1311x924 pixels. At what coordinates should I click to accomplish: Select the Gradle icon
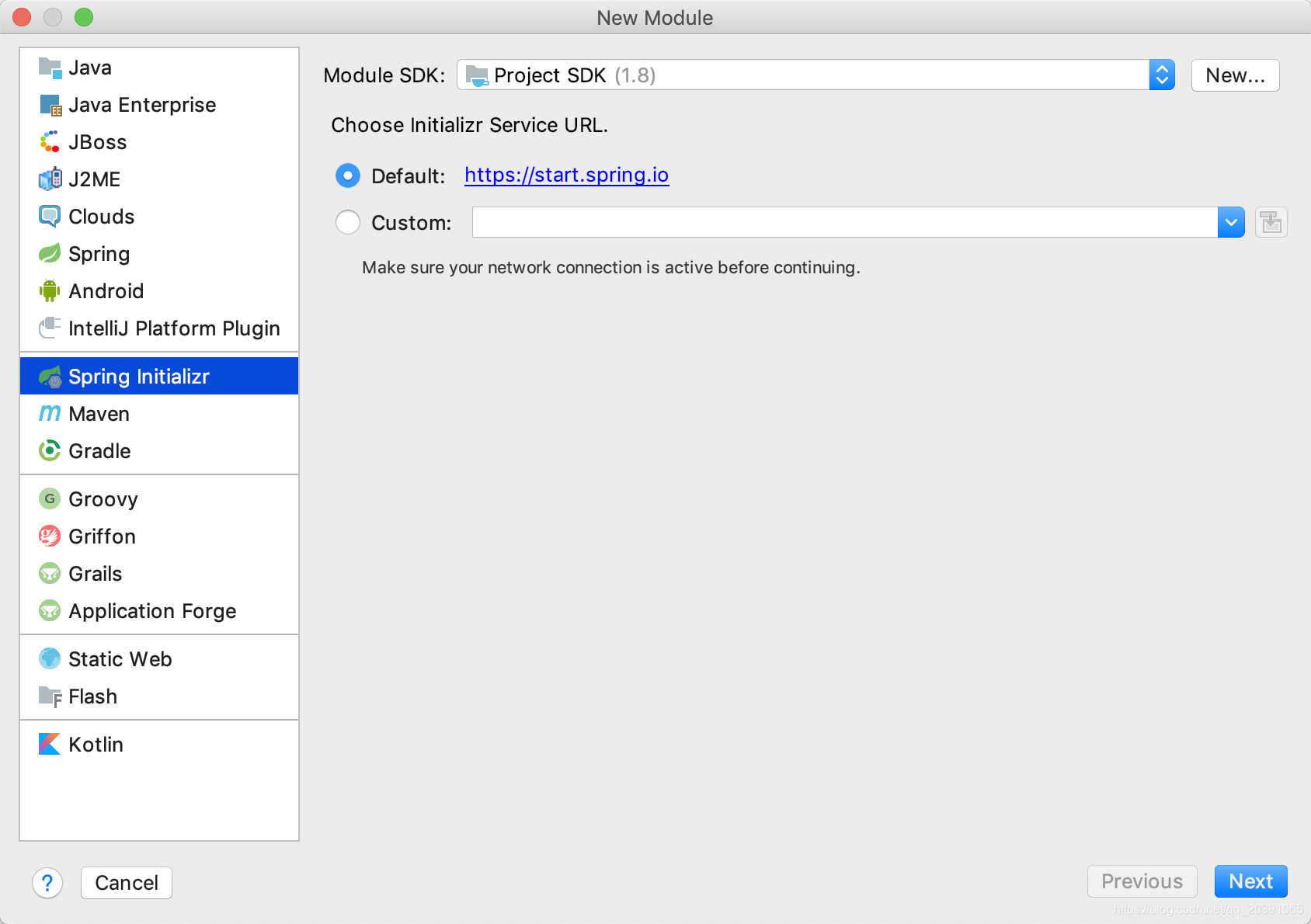tap(50, 451)
